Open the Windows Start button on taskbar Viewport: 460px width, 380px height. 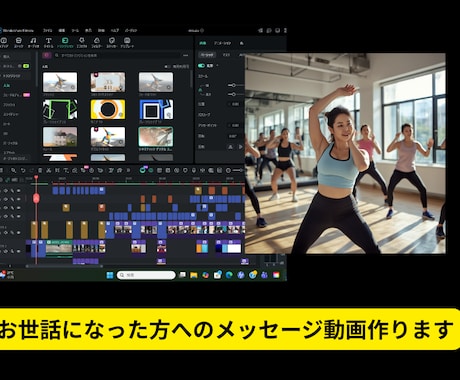point(110,275)
